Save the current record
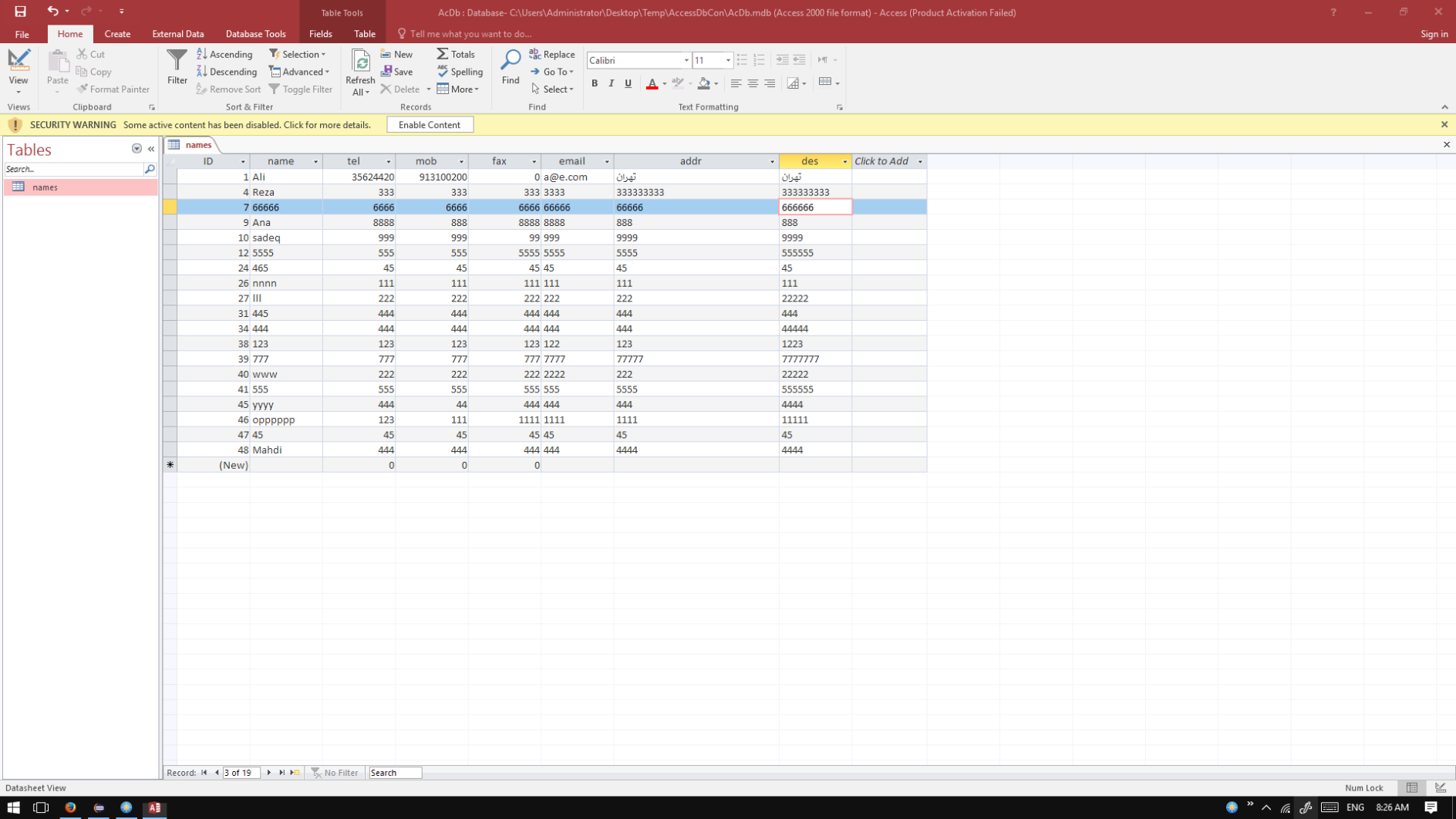Viewport: 1456px width, 819px height. [396, 72]
